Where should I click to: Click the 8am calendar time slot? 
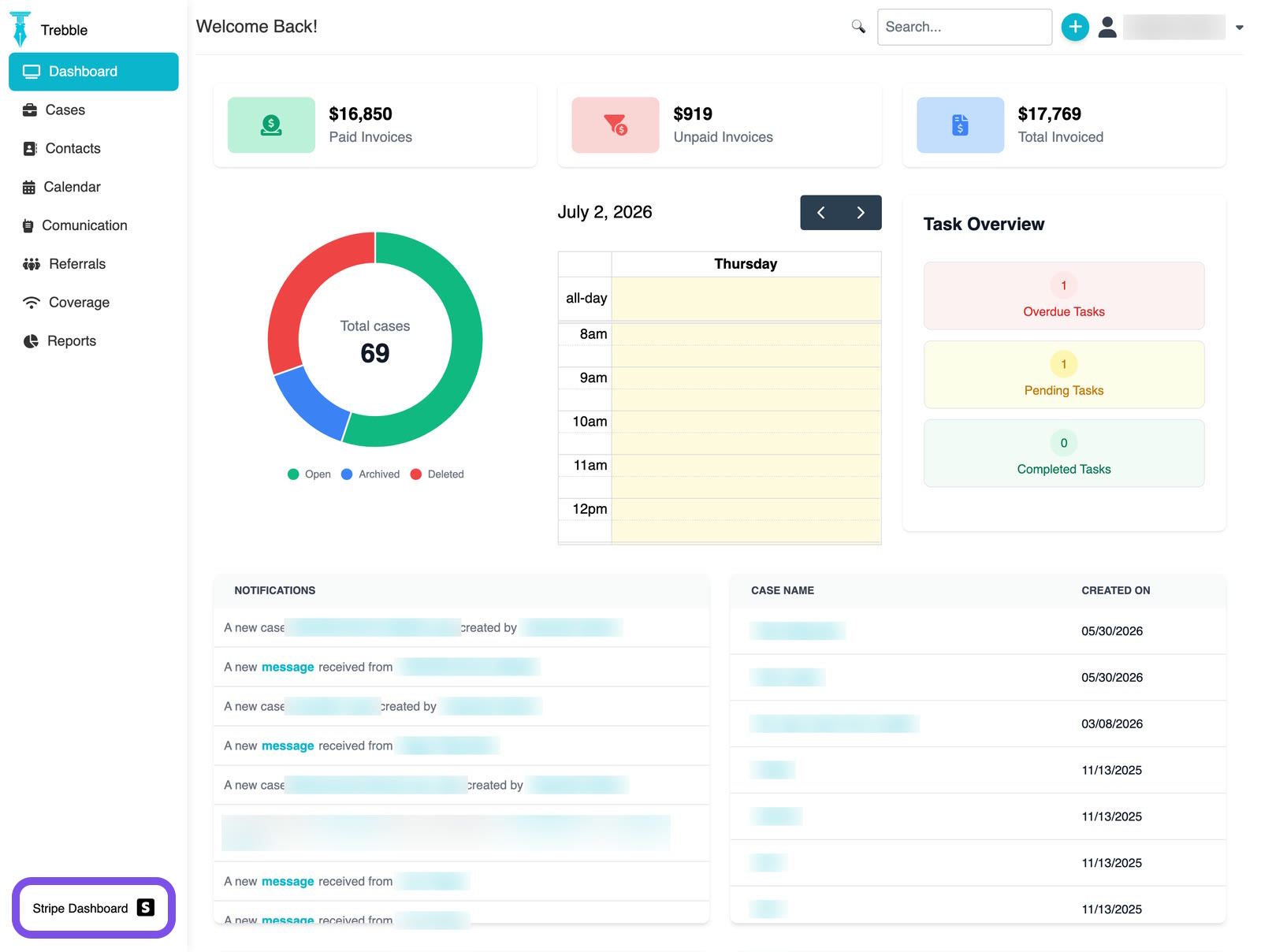(x=746, y=345)
